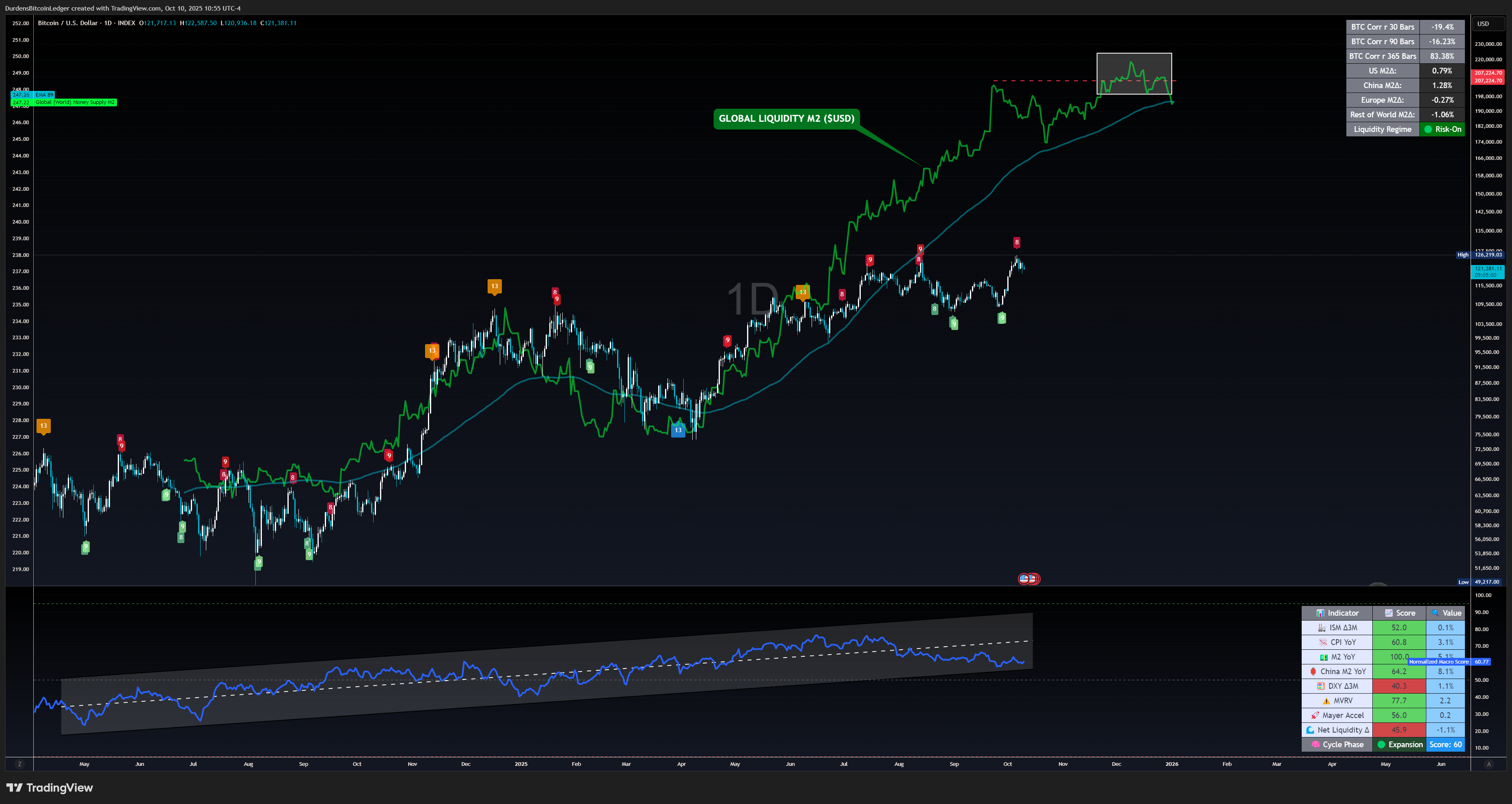Click the orange 13 marker above December high
This screenshot has width=1512, height=804.
pos(494,287)
